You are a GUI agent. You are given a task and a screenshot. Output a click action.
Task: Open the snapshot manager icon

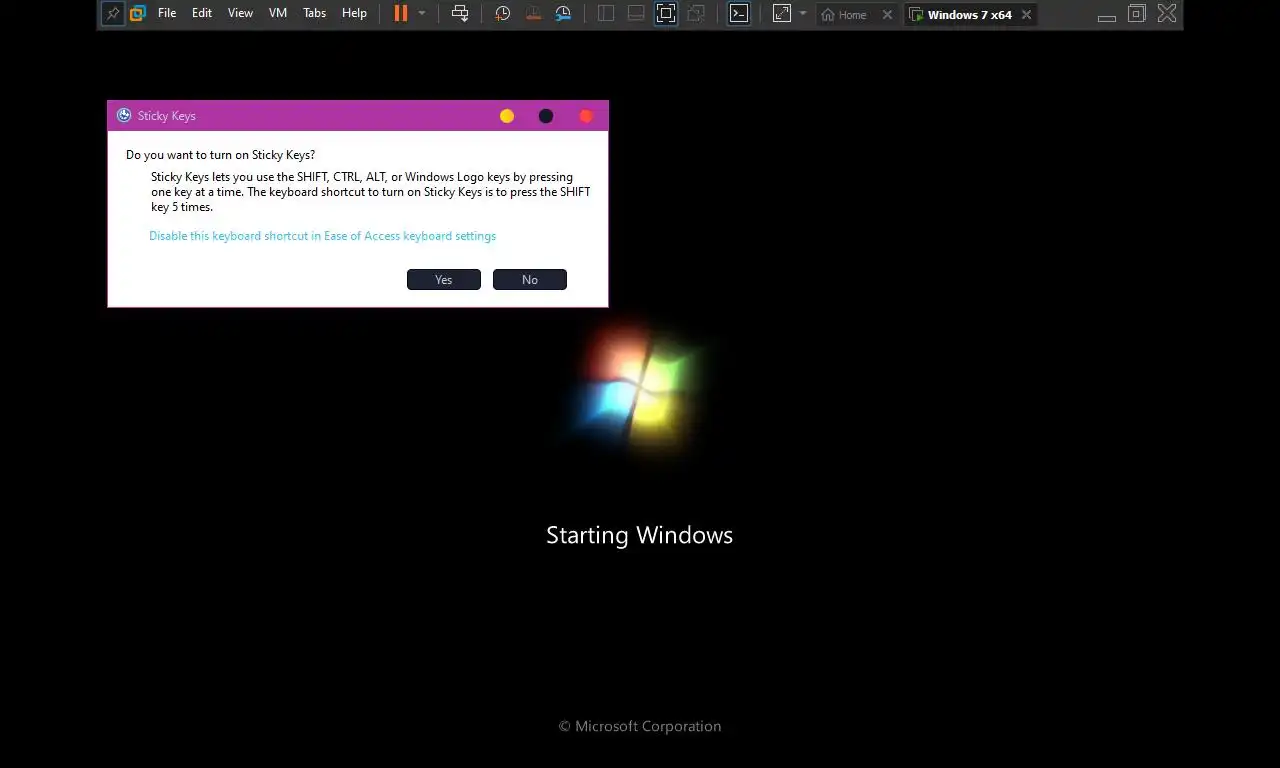click(x=563, y=14)
